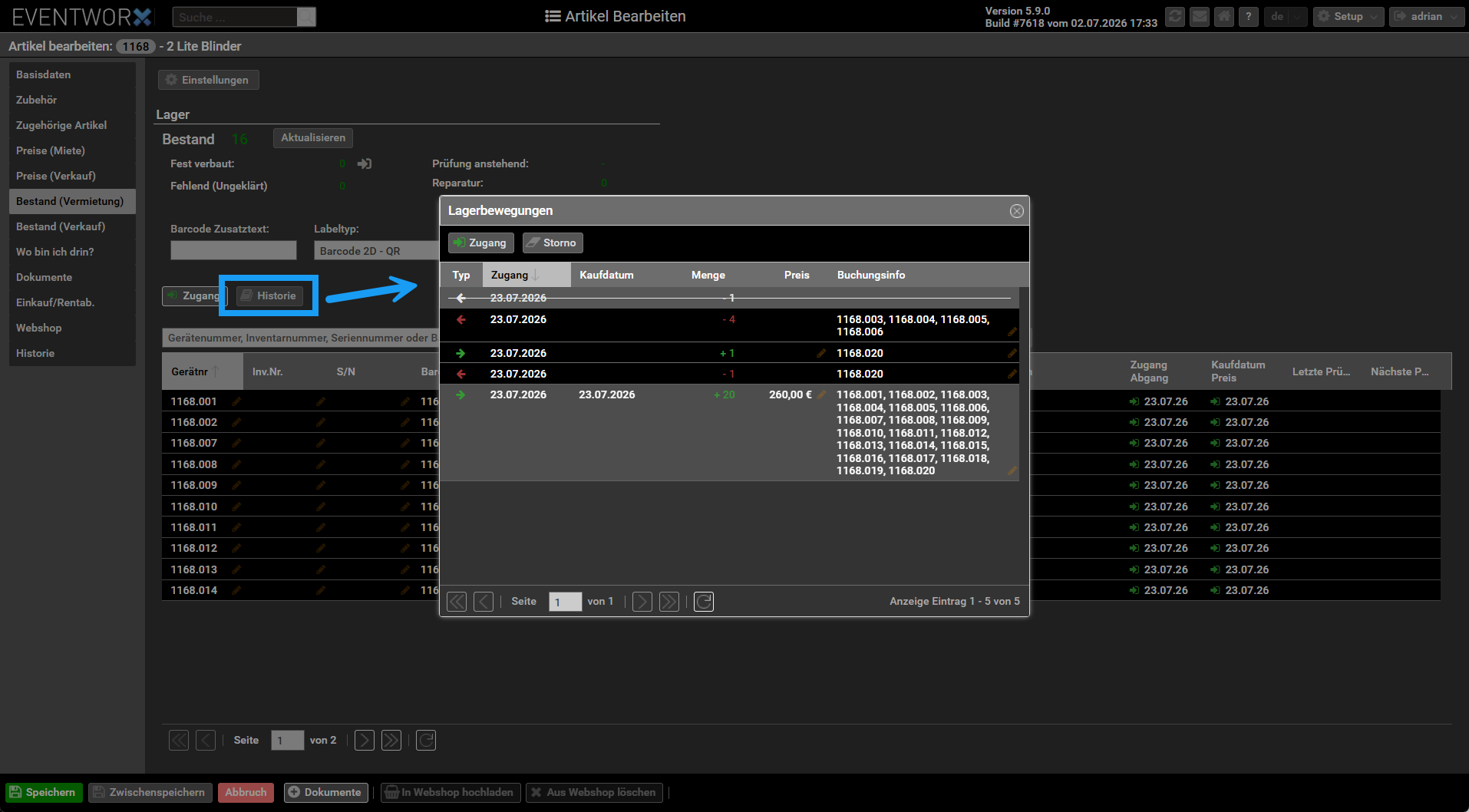Open the Labeltyp Barcode 2D - QR dropdown
This screenshot has width=1469, height=812.
376,250
